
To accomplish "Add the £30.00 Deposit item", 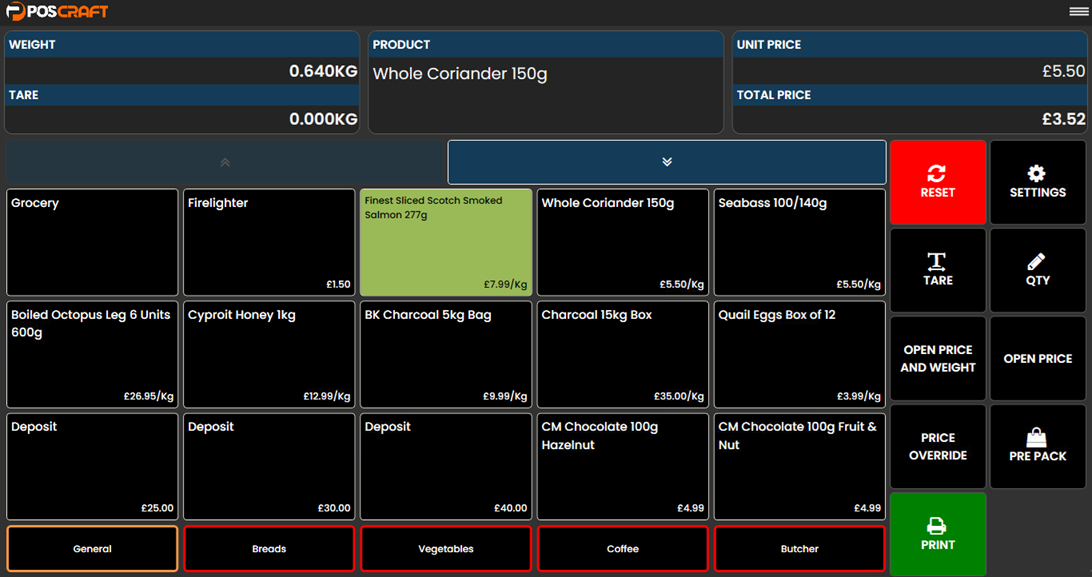I will click(x=269, y=466).
